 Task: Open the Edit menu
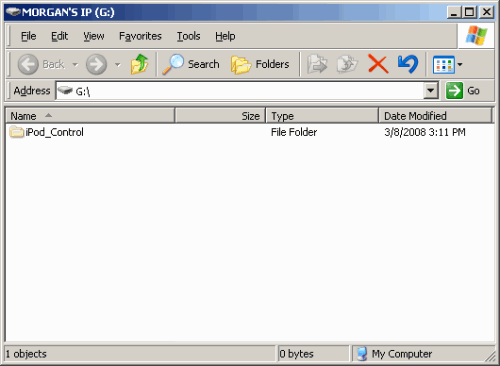tap(59, 36)
